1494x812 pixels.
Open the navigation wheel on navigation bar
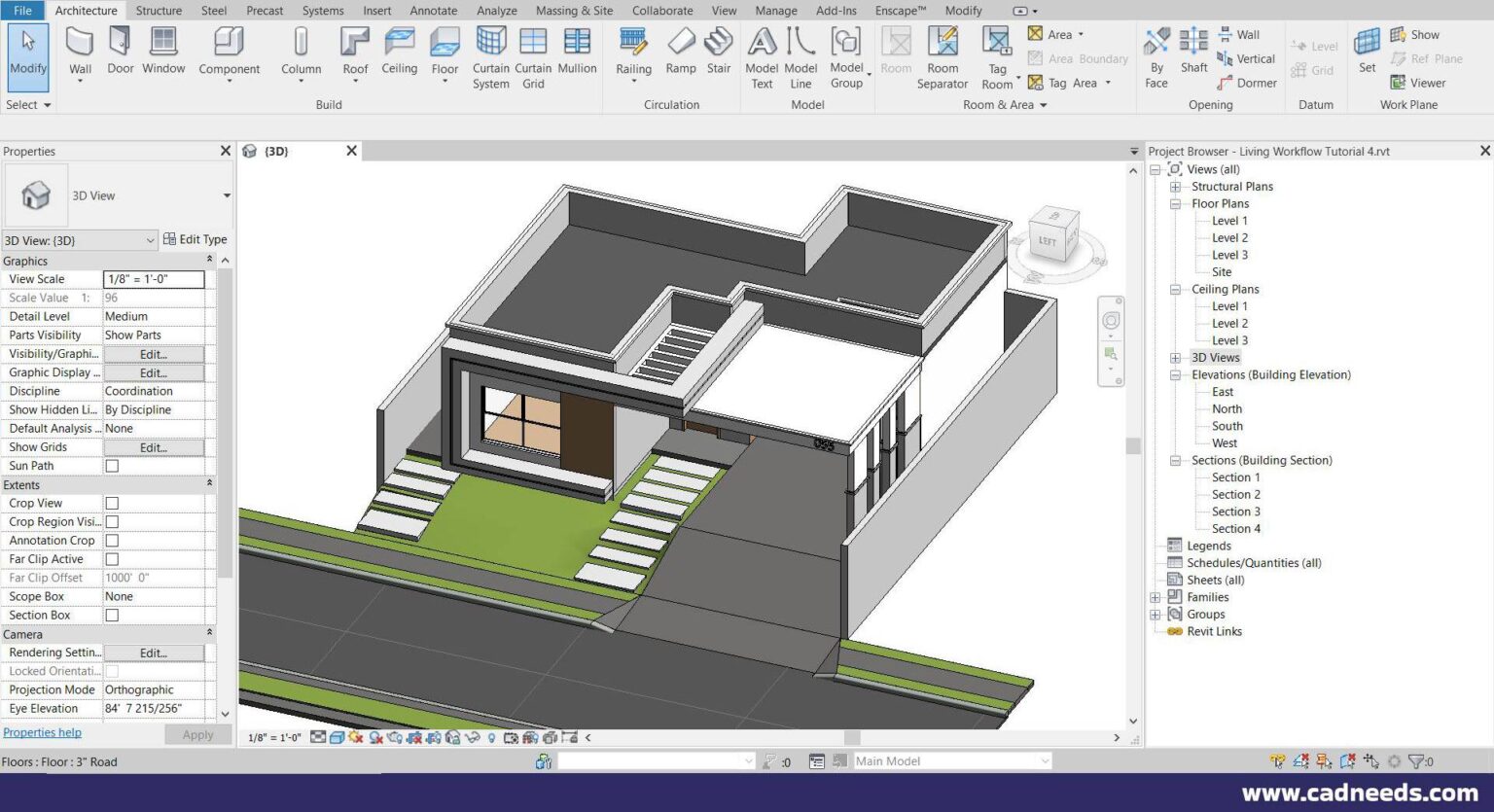click(1111, 320)
